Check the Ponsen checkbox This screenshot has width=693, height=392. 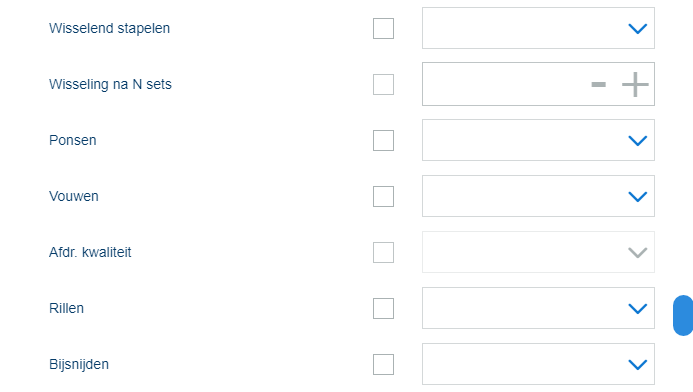(x=383, y=141)
